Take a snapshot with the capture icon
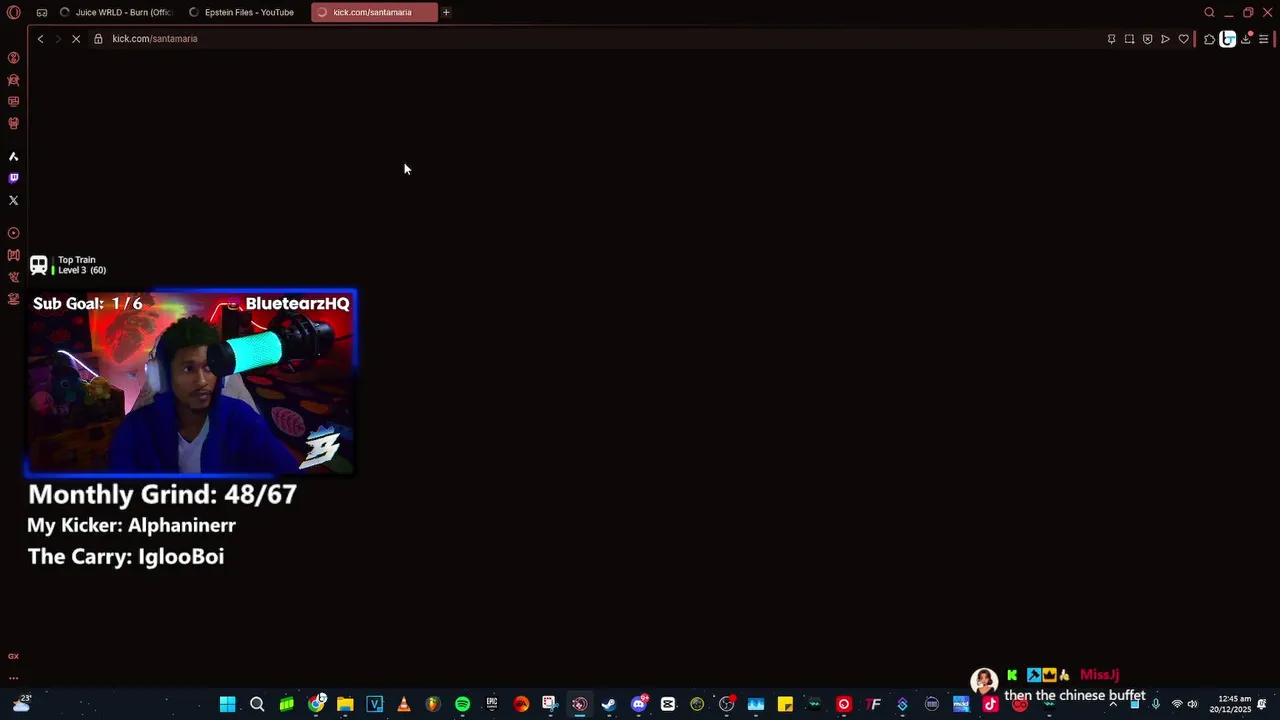 click(1129, 39)
